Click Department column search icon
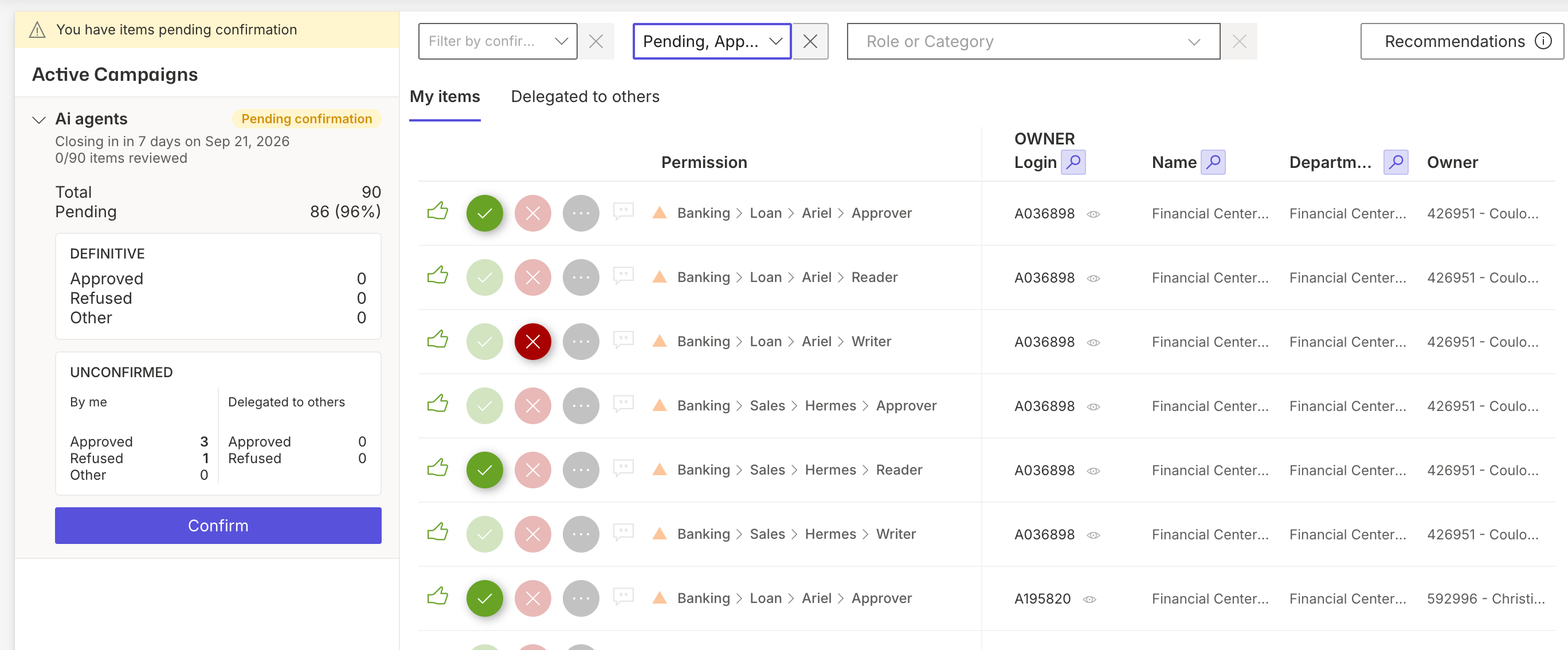Image resolution: width=1568 pixels, height=650 pixels. point(1395,163)
